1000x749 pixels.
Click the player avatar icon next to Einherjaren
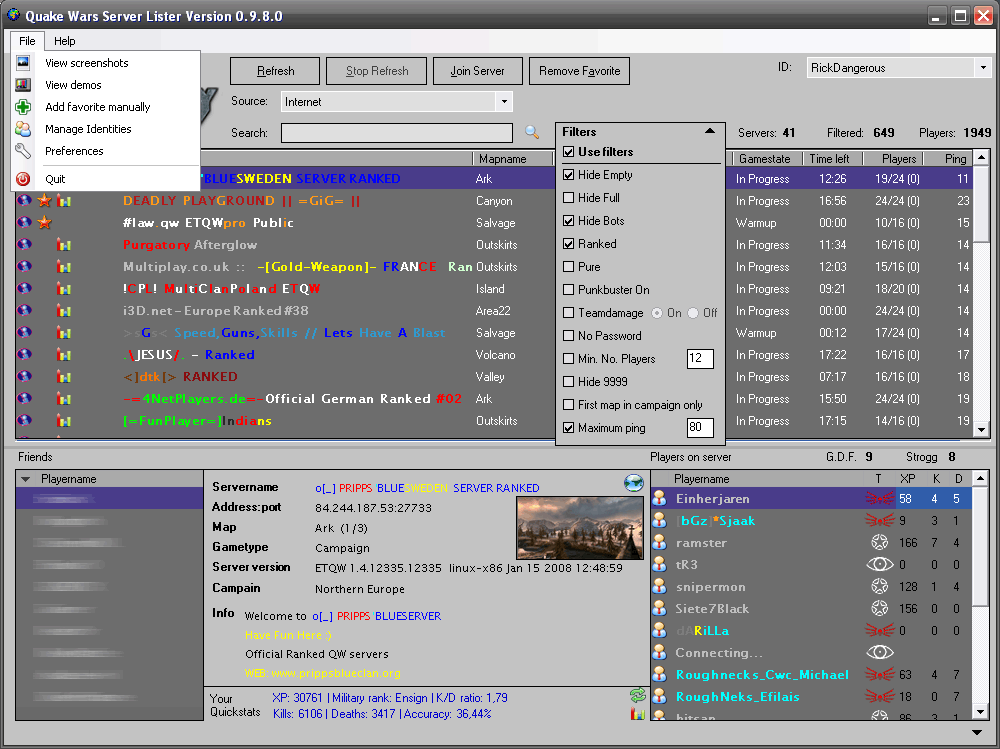coord(660,499)
